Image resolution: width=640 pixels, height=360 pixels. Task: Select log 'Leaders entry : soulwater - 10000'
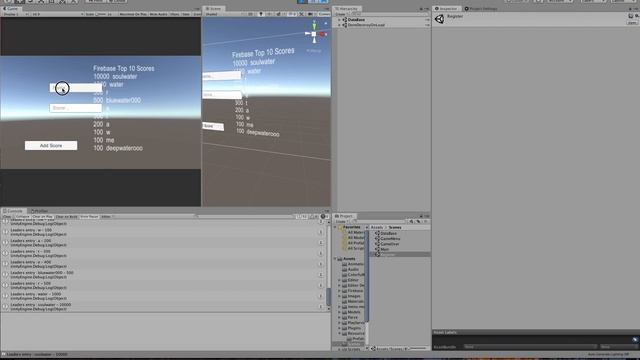click(160, 307)
